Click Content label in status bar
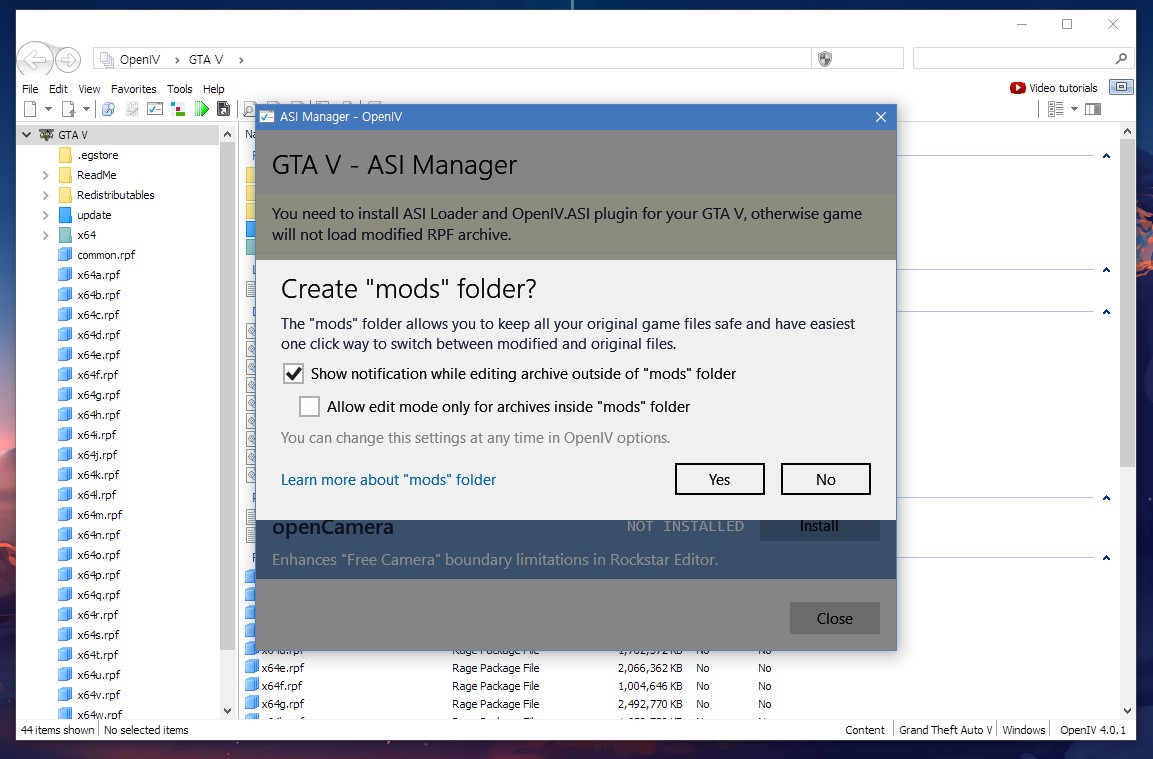Image resolution: width=1153 pixels, height=759 pixels. pos(865,730)
